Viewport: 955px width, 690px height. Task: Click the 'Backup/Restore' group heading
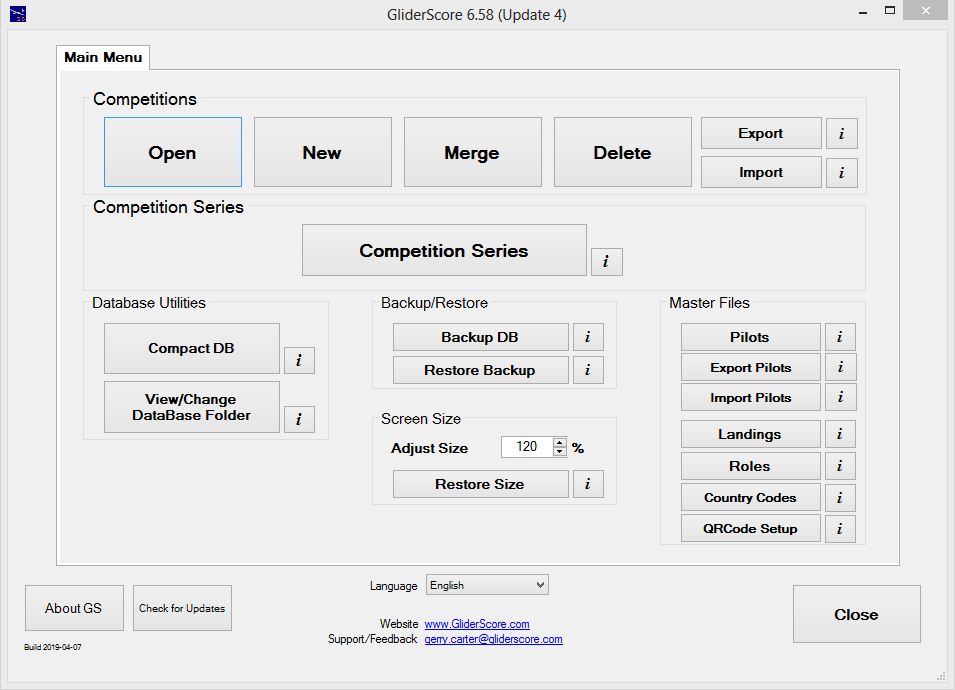434,303
